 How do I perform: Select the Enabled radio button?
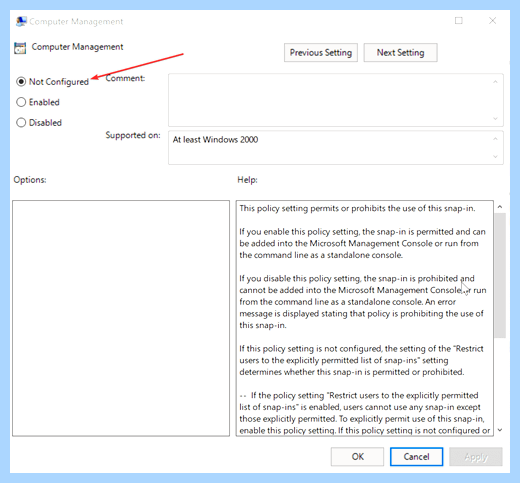pyautogui.click(x=21, y=102)
